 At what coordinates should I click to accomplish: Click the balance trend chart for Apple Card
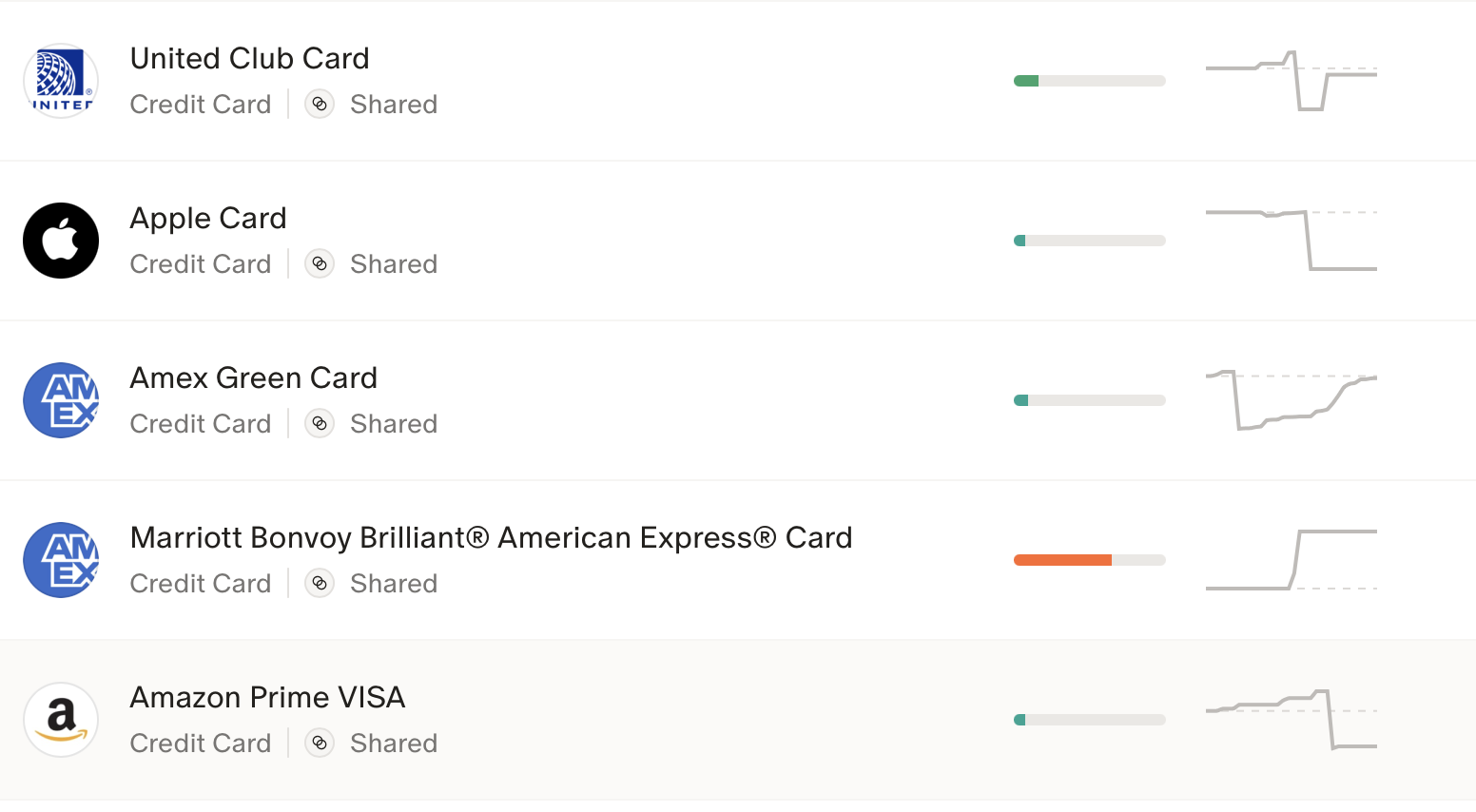point(1291,241)
